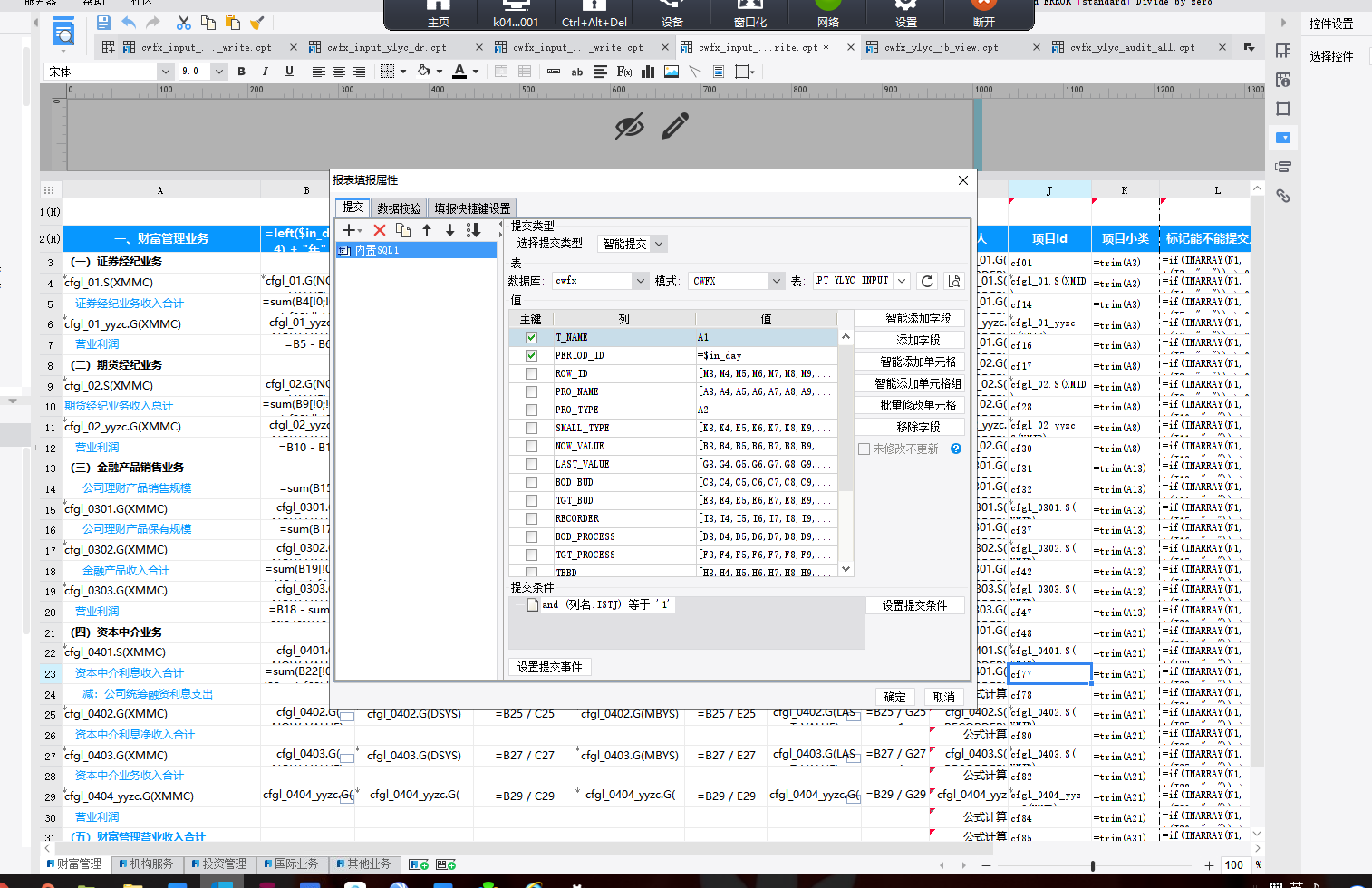Image resolution: width=1372 pixels, height=888 pixels.
Task: Insert formula with F(x) icon
Action: pyautogui.click(x=623, y=72)
